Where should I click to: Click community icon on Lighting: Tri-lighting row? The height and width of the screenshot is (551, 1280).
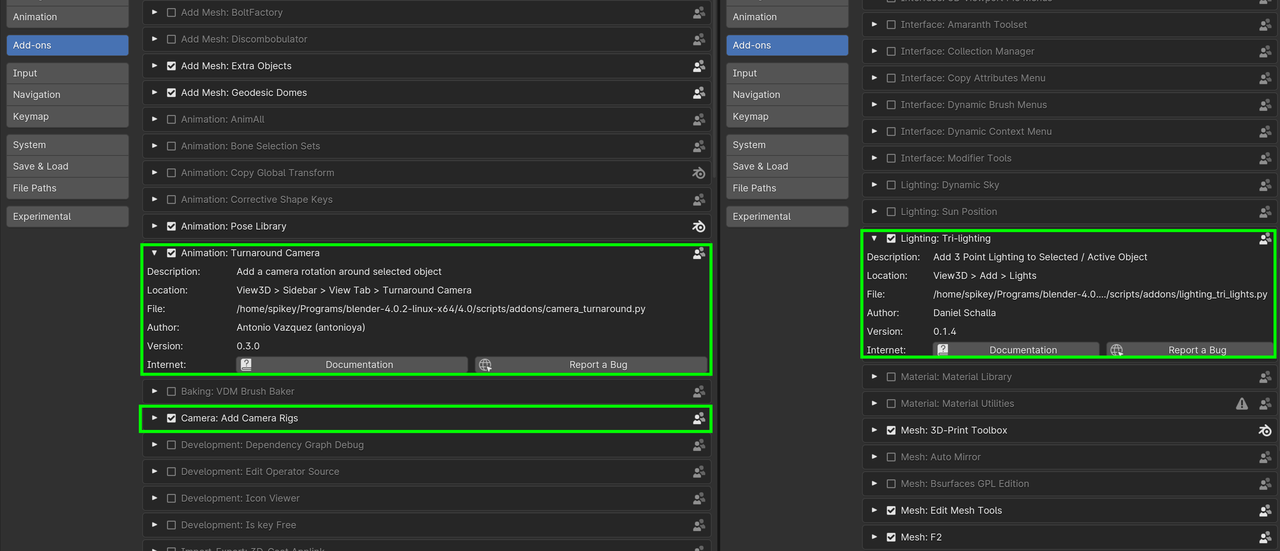[1265, 239]
